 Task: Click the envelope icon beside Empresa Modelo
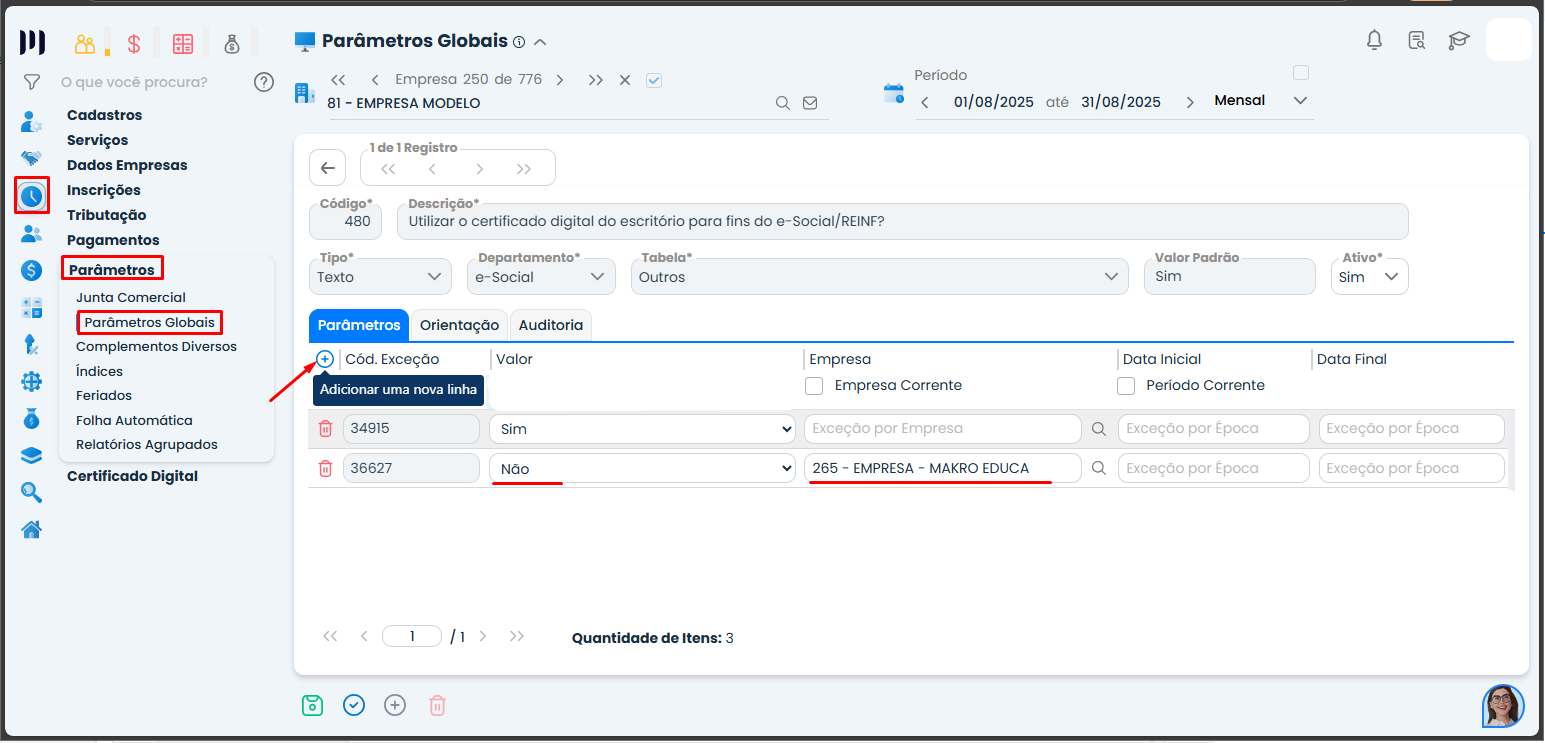click(810, 103)
